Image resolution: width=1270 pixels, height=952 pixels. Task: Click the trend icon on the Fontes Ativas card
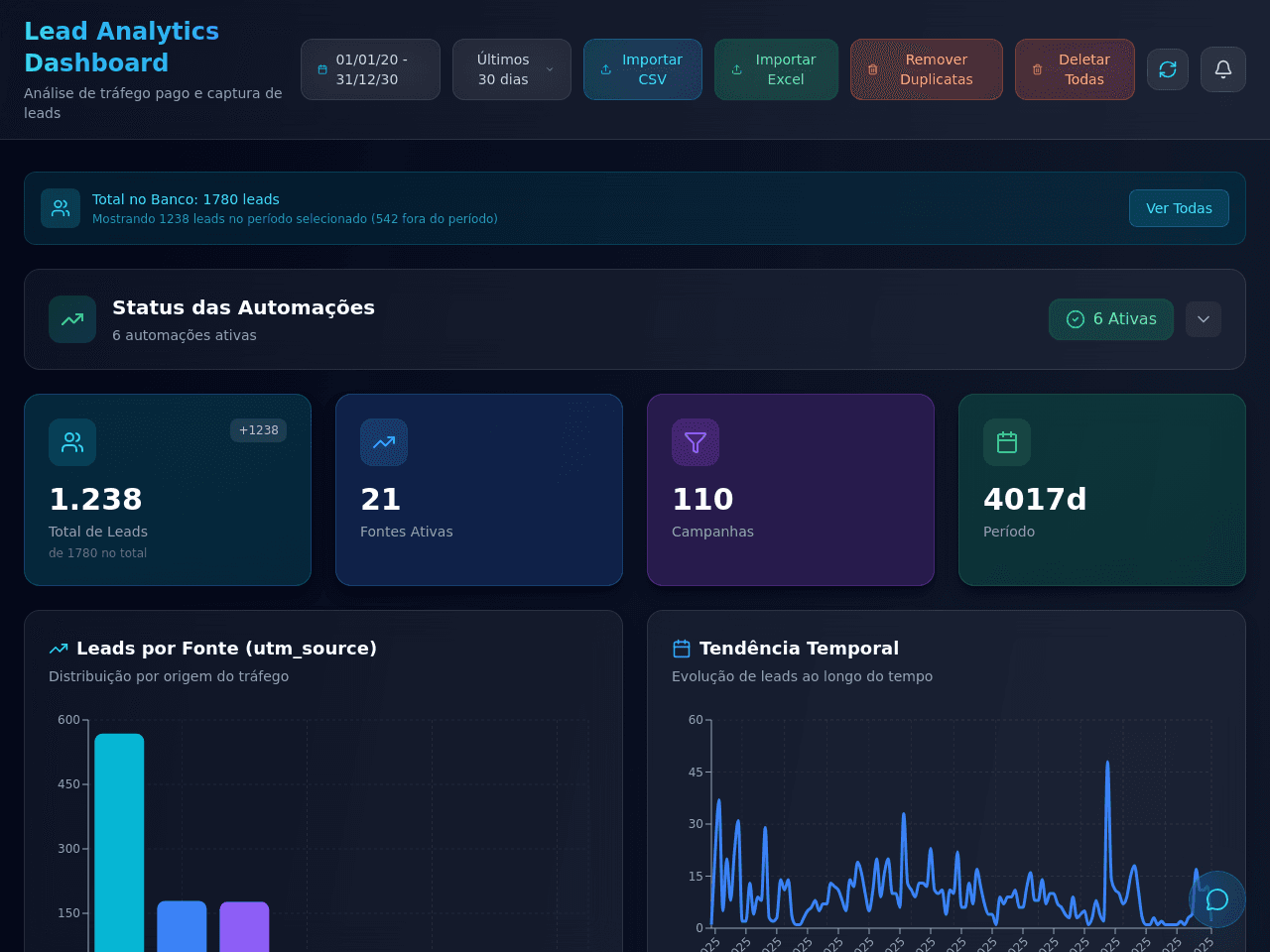click(384, 442)
